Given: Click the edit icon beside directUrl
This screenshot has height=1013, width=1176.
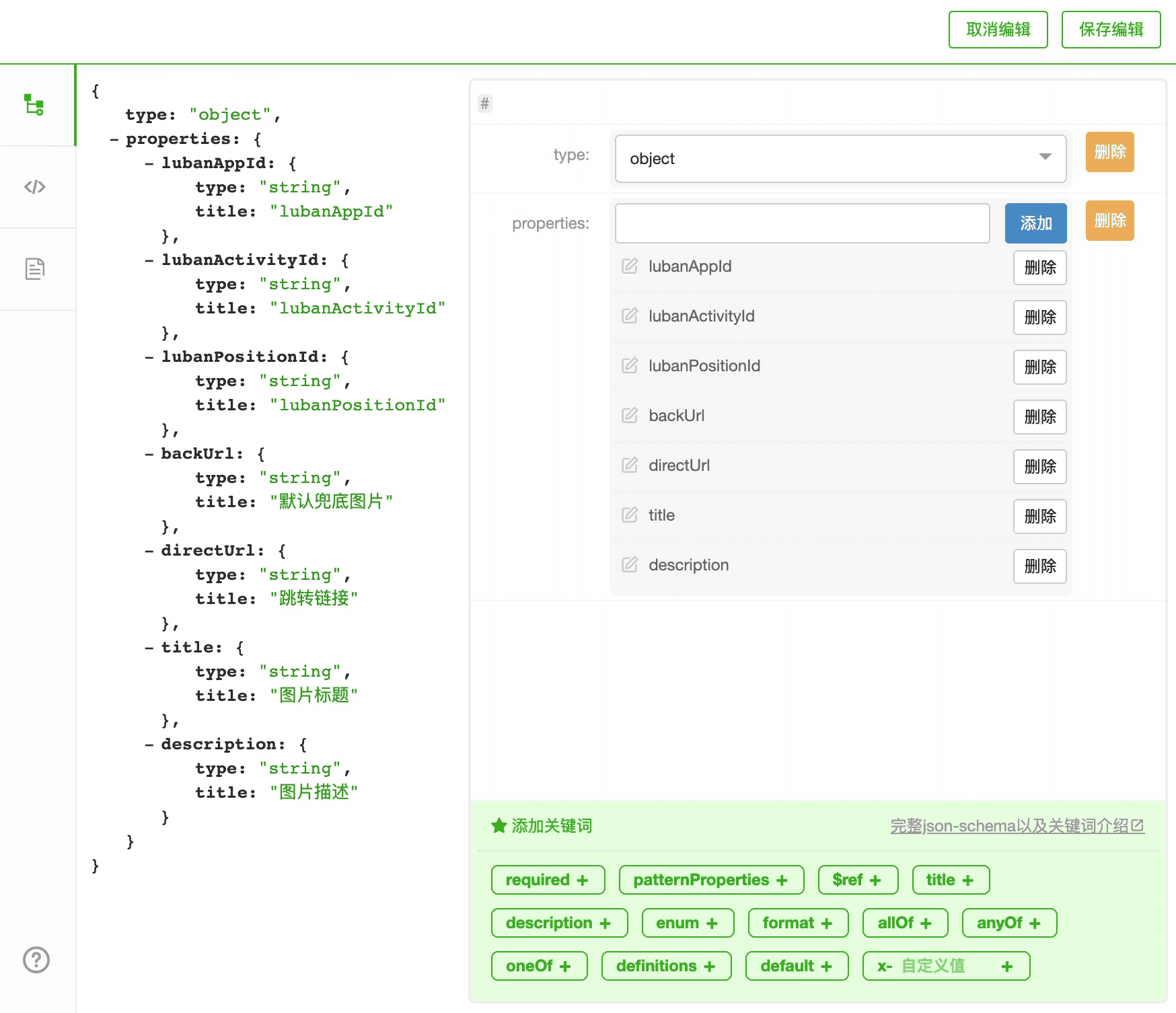Looking at the screenshot, I should pyautogui.click(x=630, y=465).
